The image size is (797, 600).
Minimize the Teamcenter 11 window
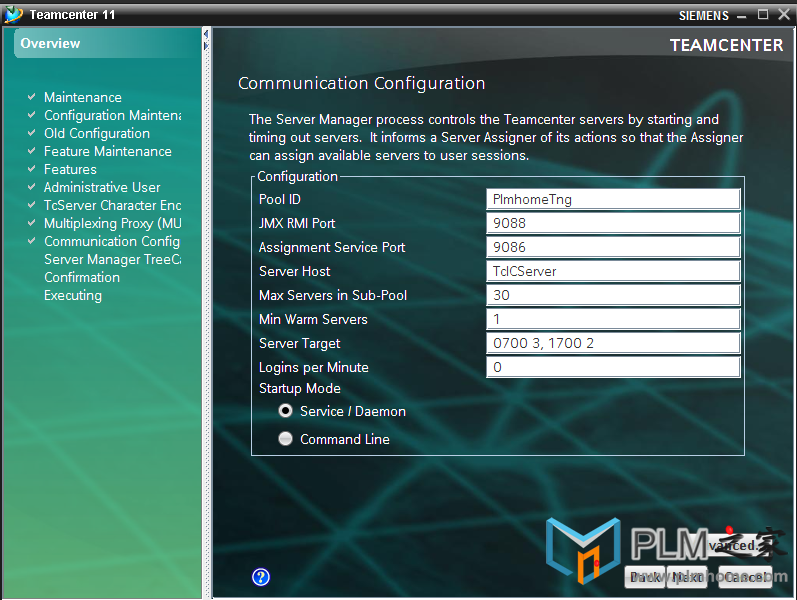[742, 16]
